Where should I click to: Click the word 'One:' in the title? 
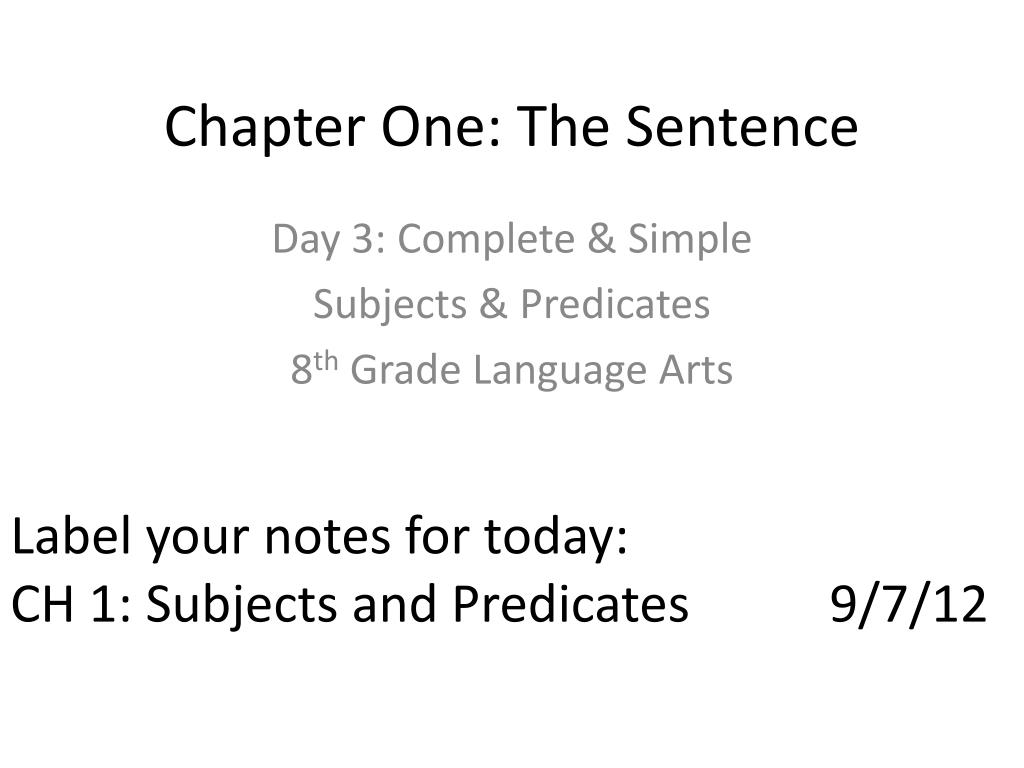click(x=441, y=127)
